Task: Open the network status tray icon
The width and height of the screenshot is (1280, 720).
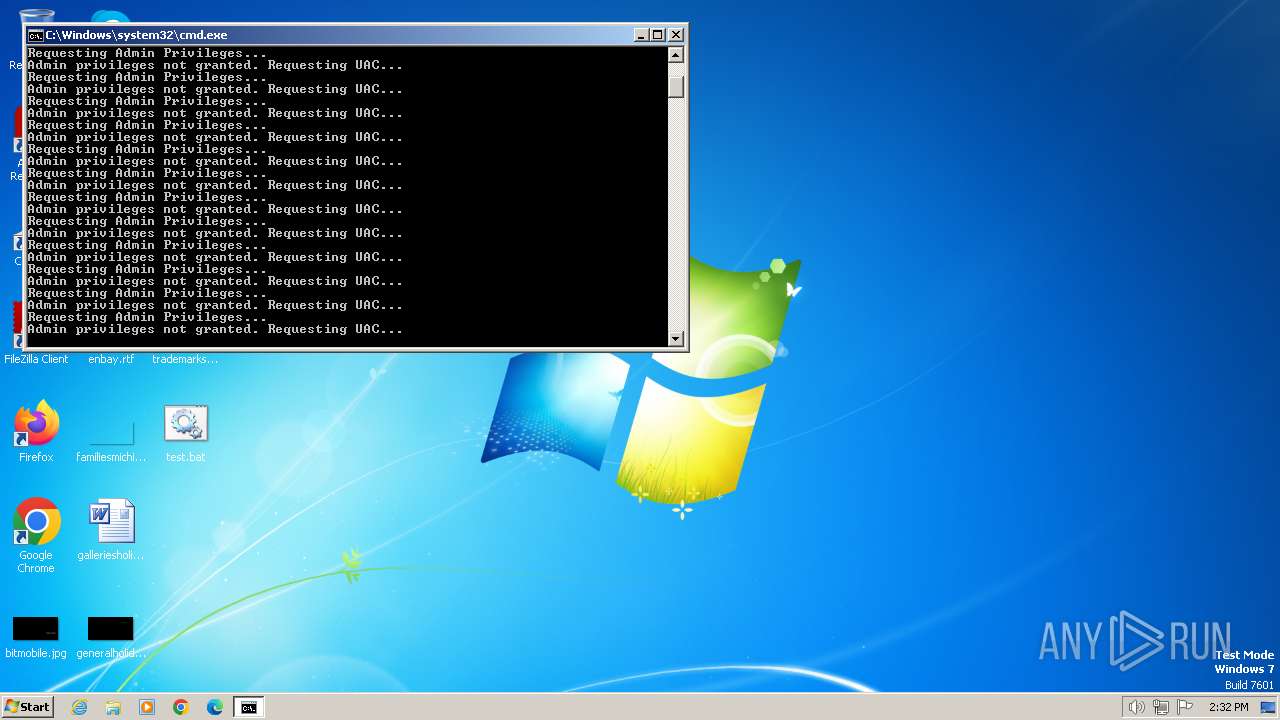Action: coord(1161,707)
